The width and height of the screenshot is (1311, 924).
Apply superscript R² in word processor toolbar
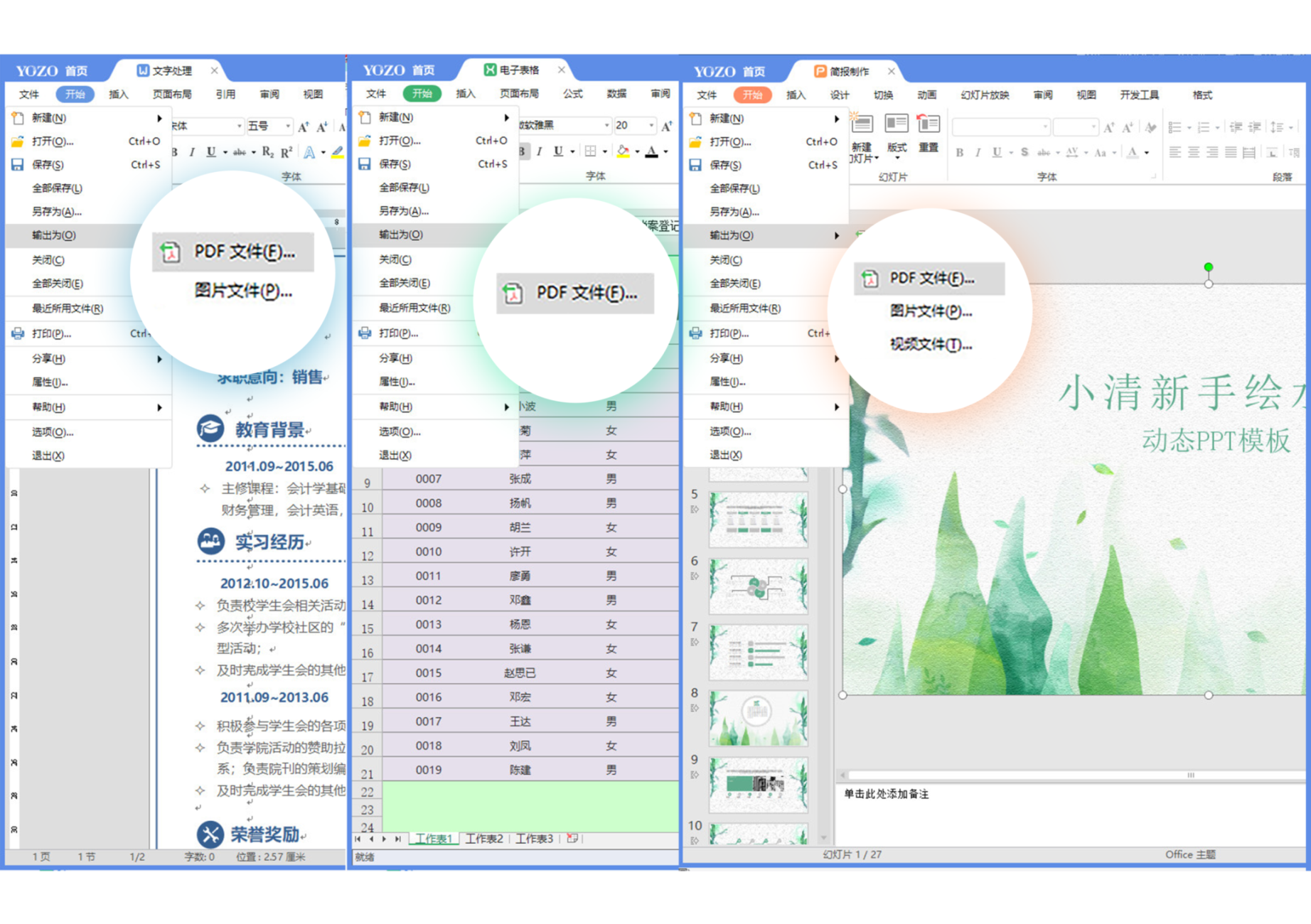(x=287, y=152)
